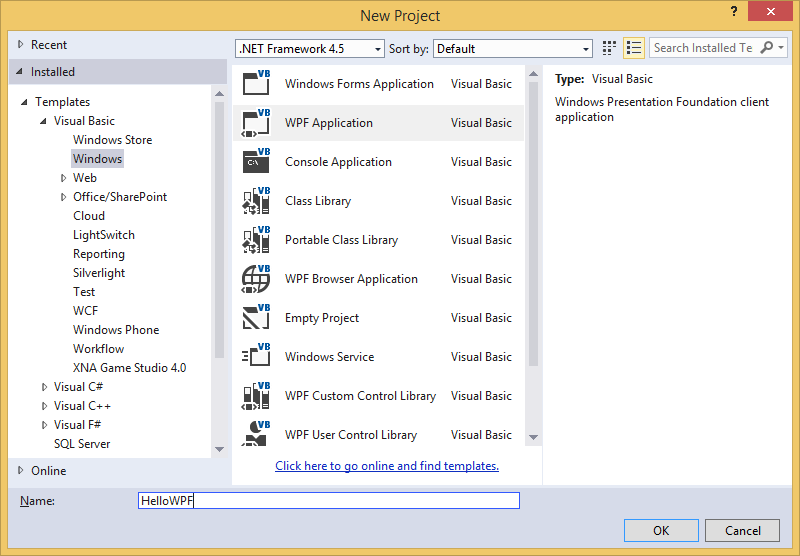The image size is (800, 556).
Task: Click the Portable Class Library template icon
Action: 256,240
